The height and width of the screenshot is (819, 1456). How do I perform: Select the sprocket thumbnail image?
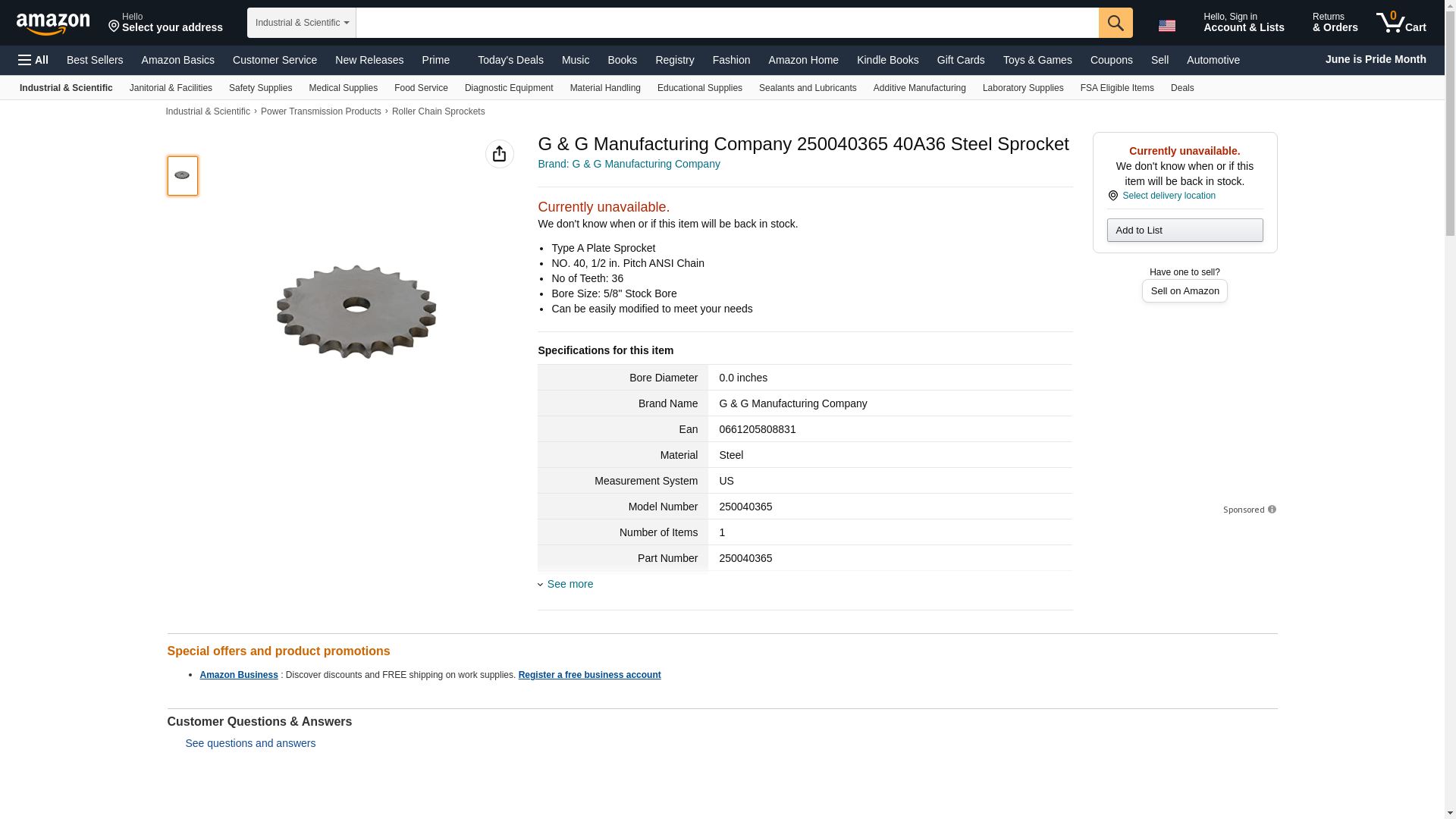182,176
